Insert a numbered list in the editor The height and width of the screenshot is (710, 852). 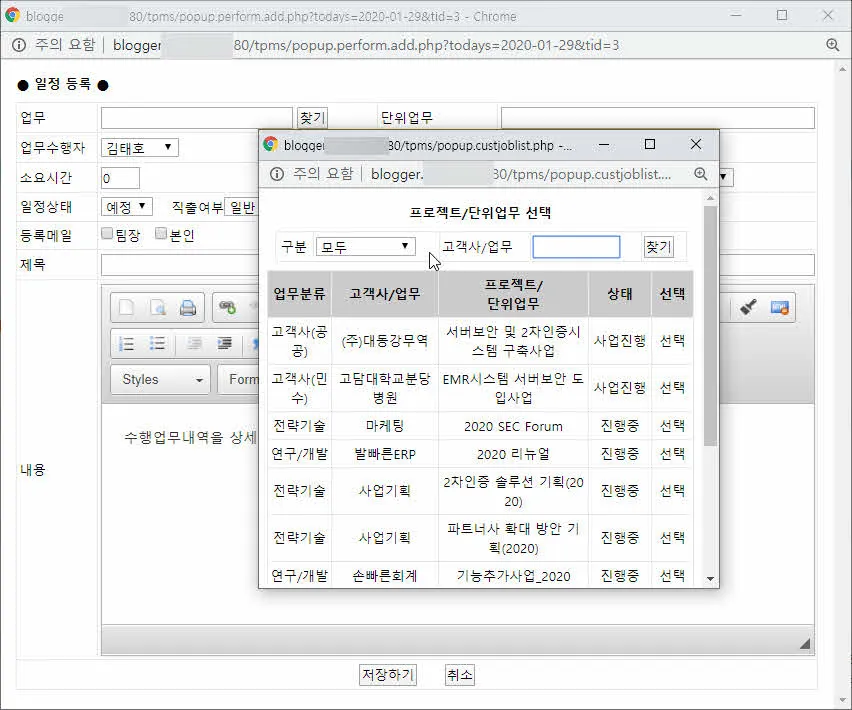pos(126,343)
